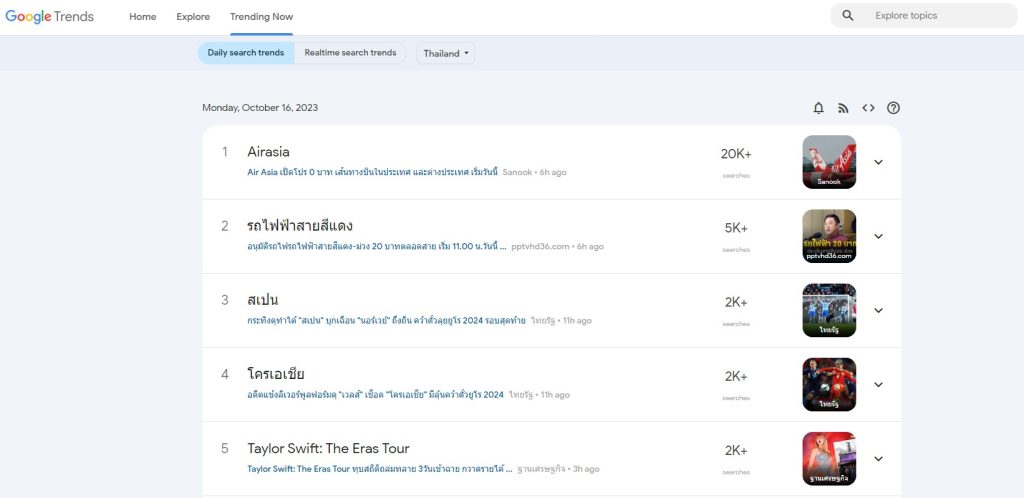This screenshot has height=498, width=1024.
Task: Select the Trending Now tab
Action: coord(261,17)
